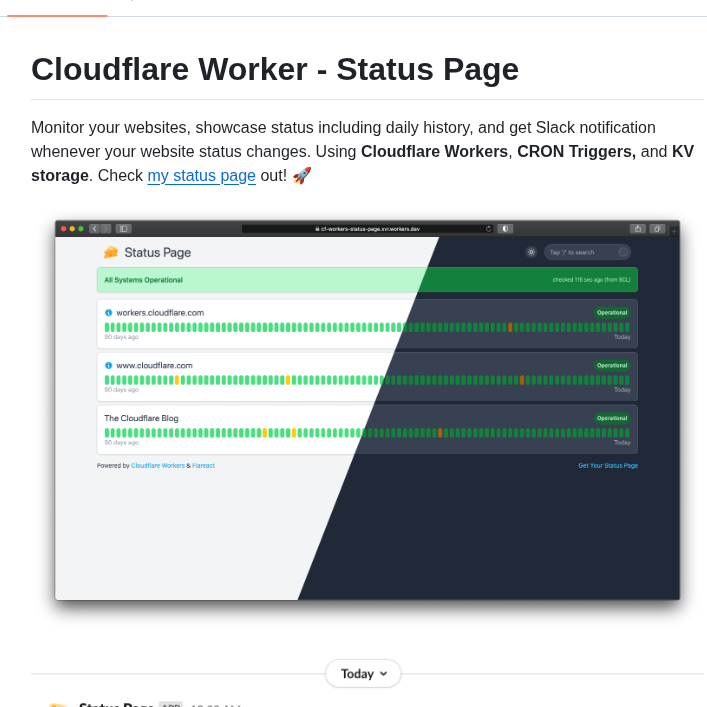This screenshot has width=707, height=707.
Task: Click "Get Your Status Page" link in preview
Action: 608,465
